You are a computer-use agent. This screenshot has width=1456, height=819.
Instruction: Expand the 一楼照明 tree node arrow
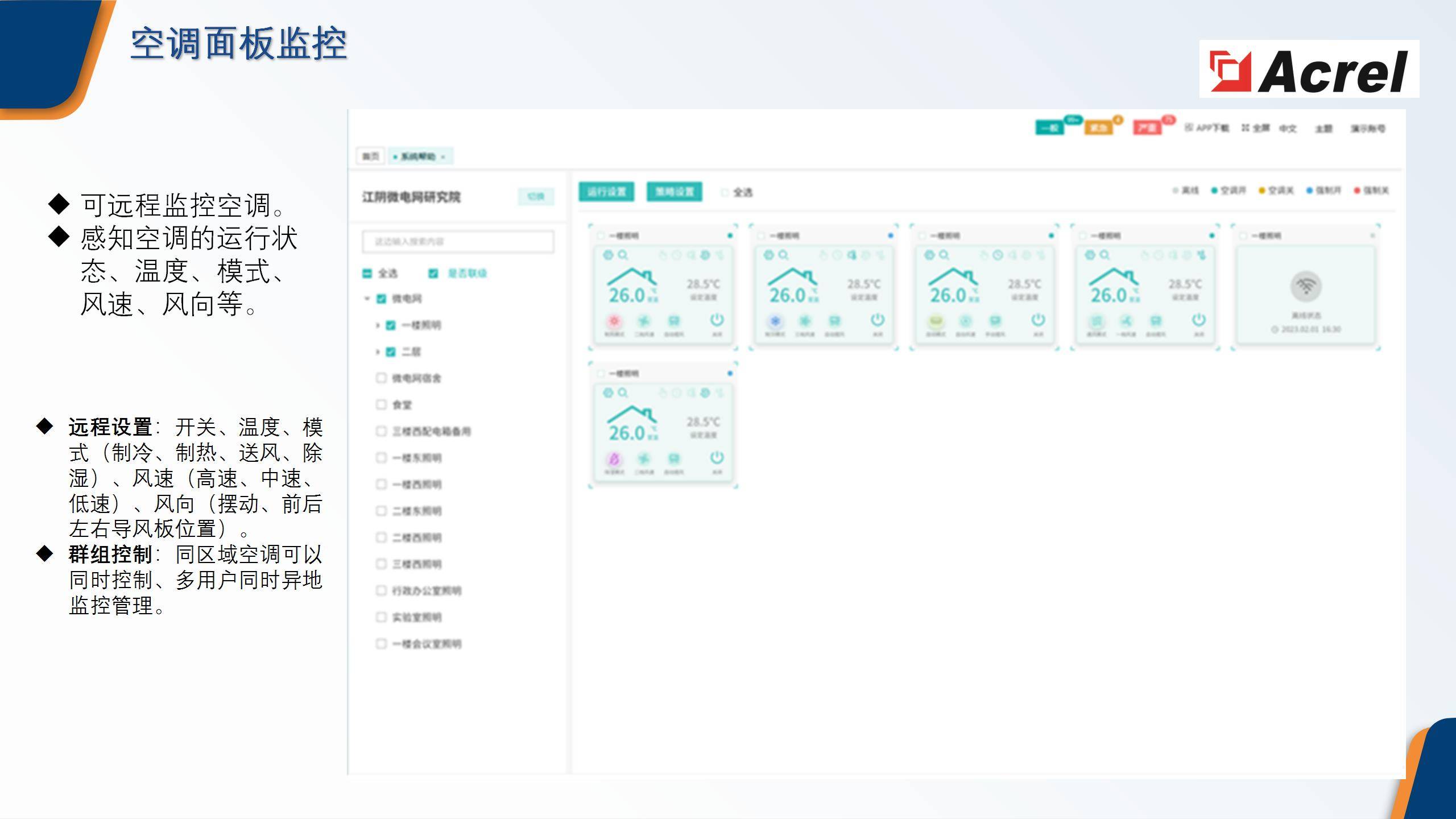[377, 325]
